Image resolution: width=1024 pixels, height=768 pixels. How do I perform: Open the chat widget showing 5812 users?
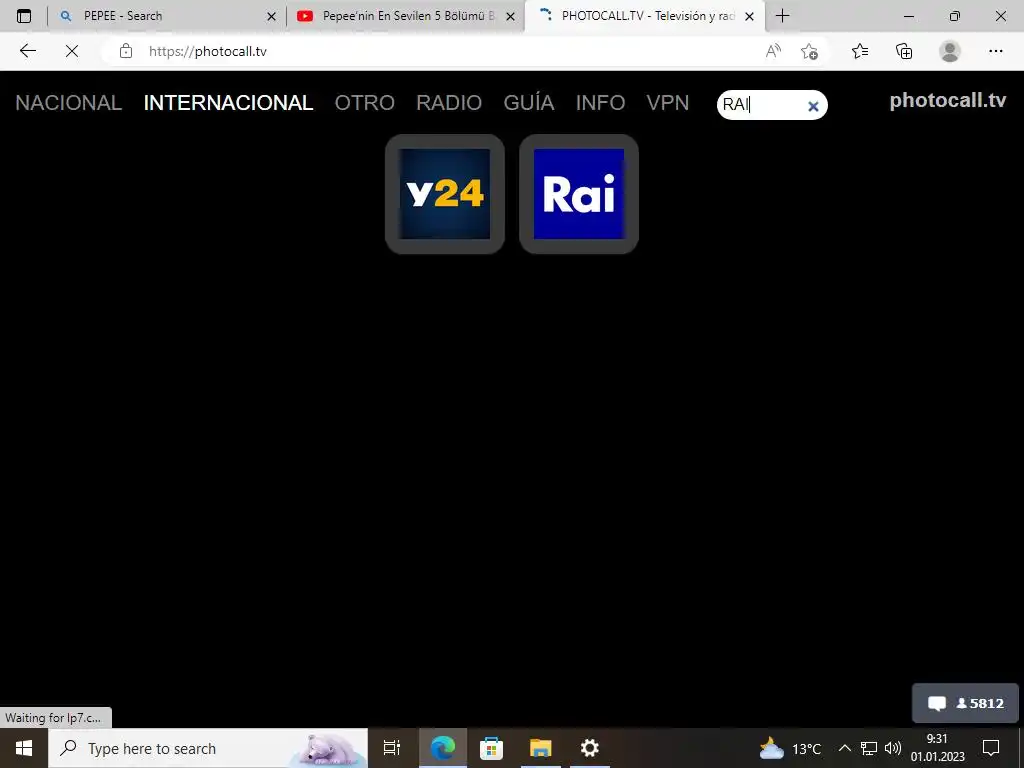coord(965,703)
